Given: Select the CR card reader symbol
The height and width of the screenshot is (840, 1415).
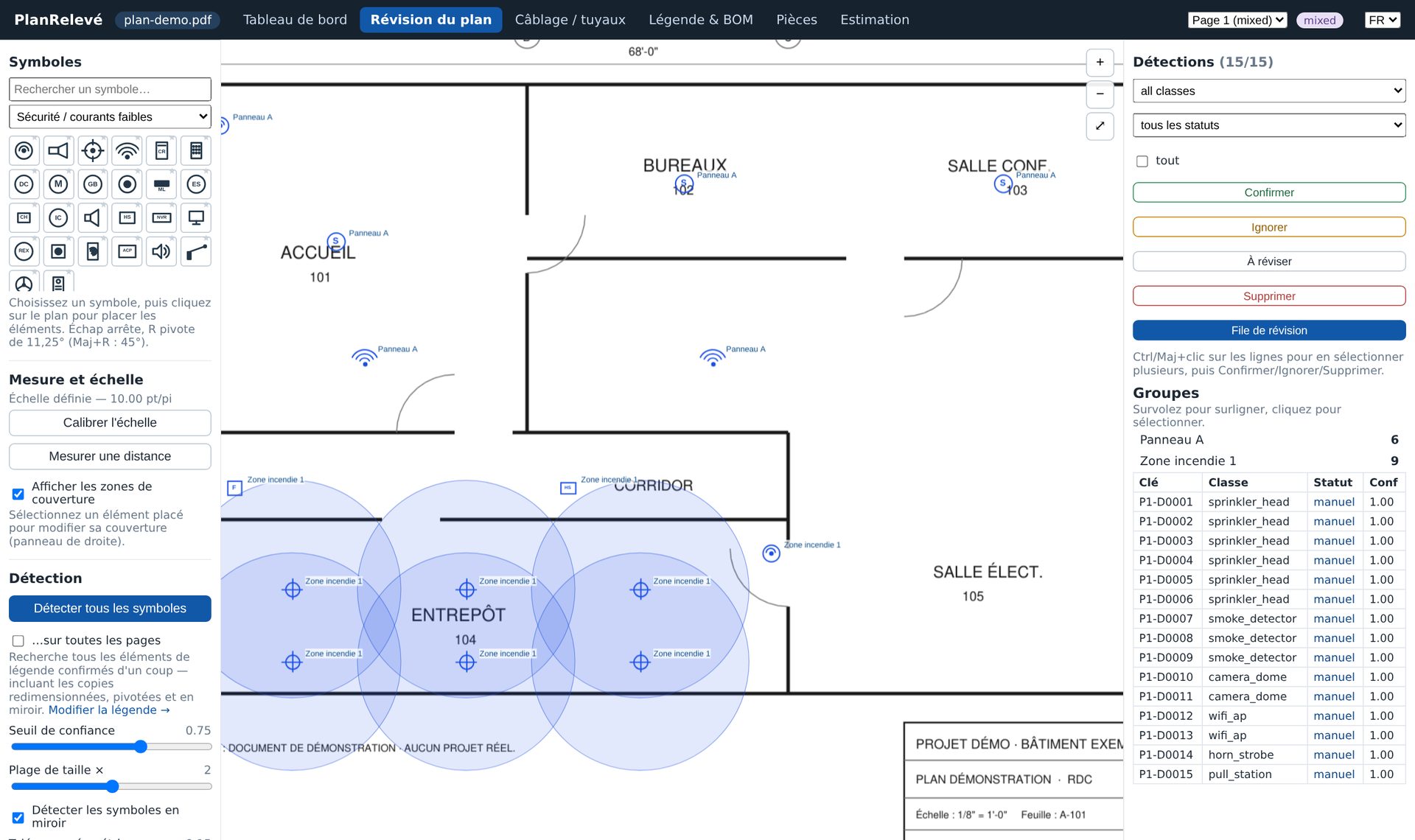Looking at the screenshot, I should point(161,150).
